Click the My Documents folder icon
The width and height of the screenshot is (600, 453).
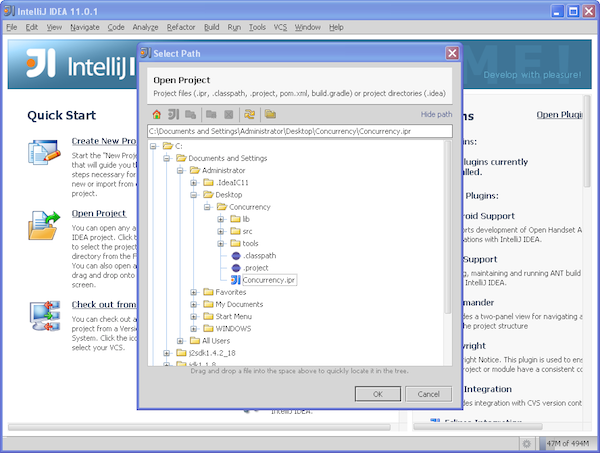coord(208,304)
